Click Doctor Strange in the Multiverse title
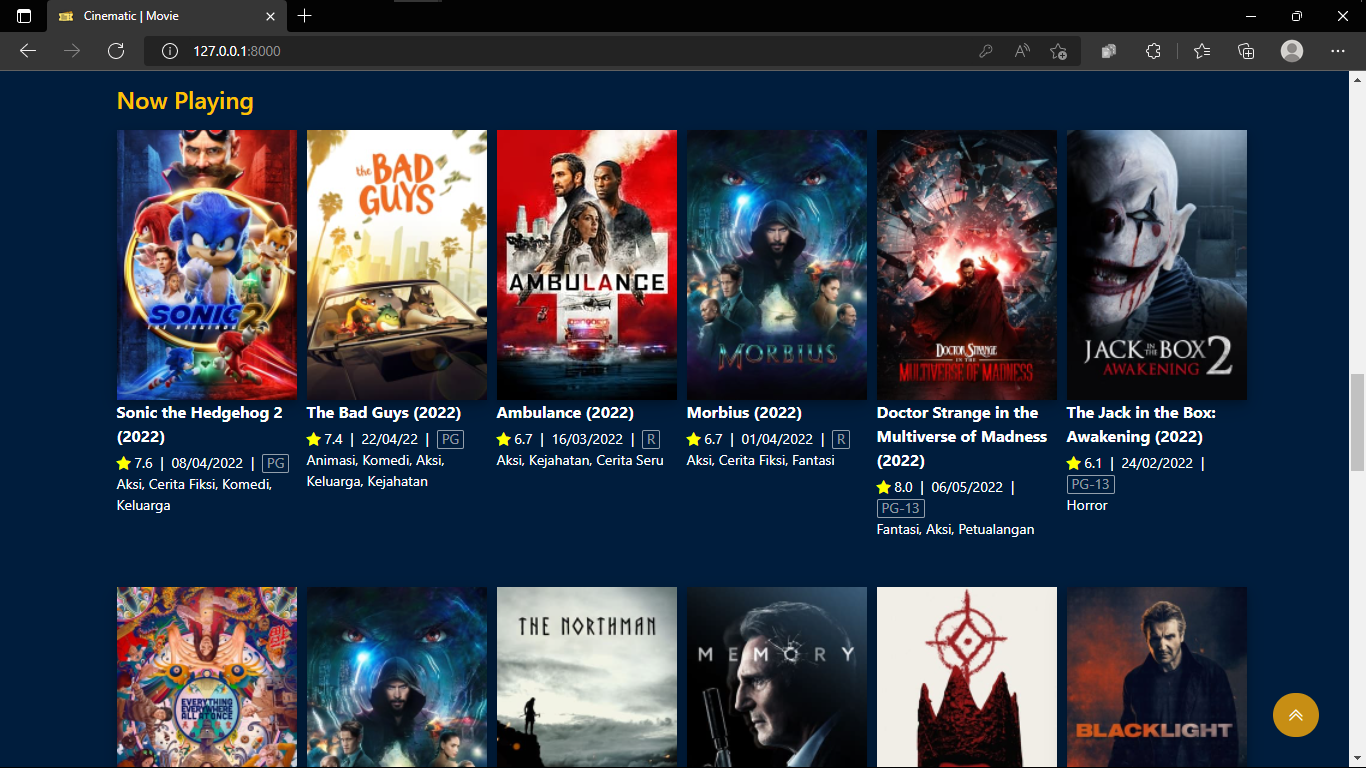 pyautogui.click(x=962, y=437)
